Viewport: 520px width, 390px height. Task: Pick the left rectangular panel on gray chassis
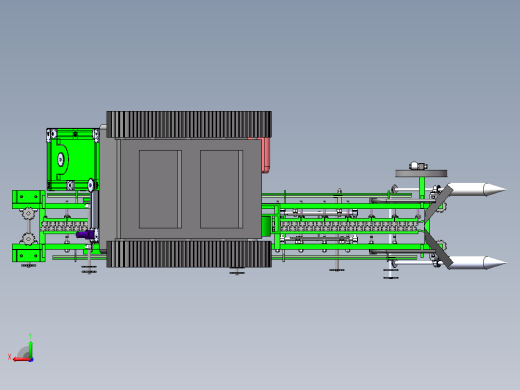click(160, 189)
